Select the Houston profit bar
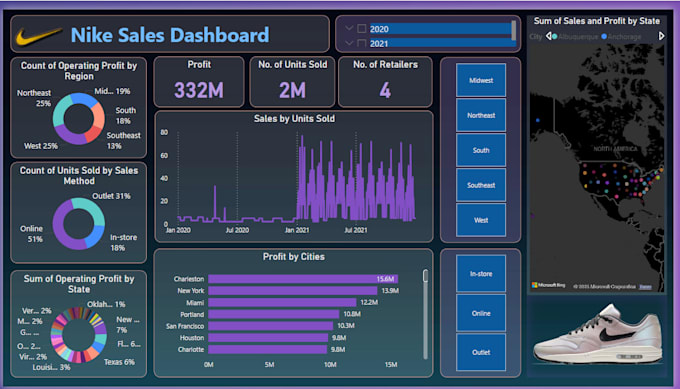680x389 pixels. [x=268, y=337]
